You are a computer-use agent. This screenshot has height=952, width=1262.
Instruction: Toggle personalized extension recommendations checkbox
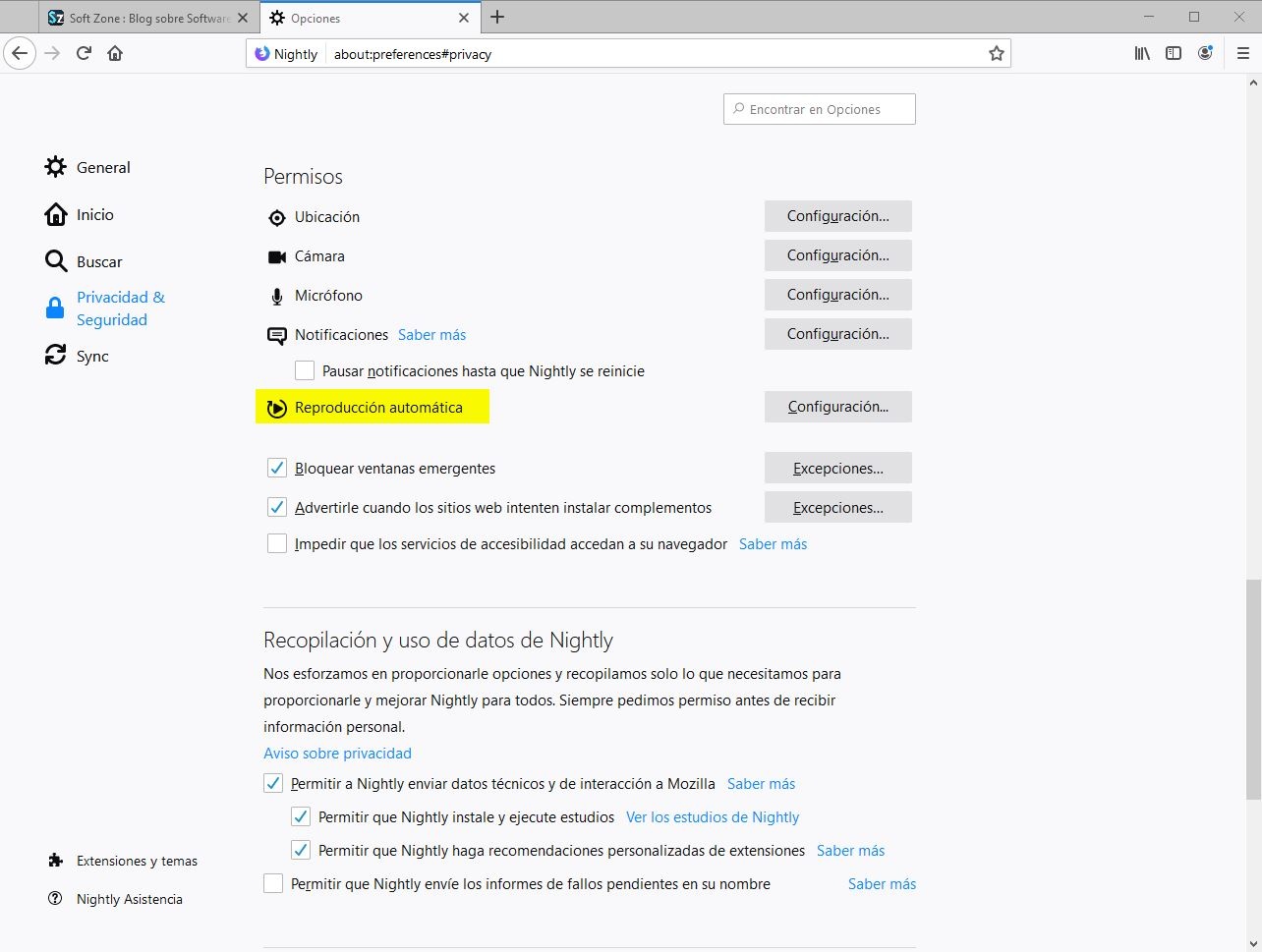(x=301, y=850)
